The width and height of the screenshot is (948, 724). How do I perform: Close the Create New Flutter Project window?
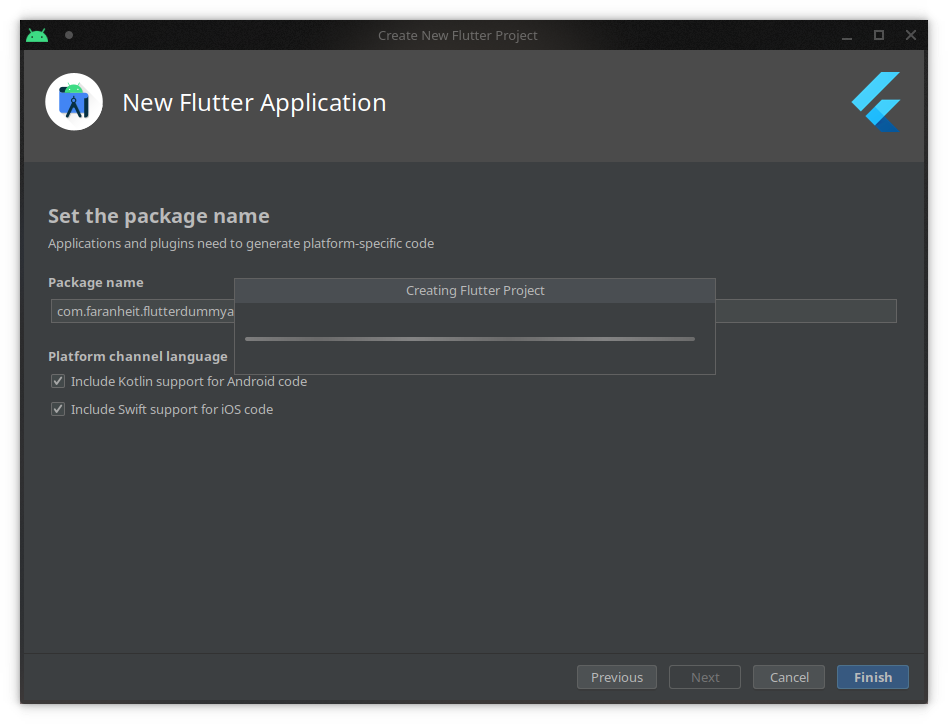point(911,36)
